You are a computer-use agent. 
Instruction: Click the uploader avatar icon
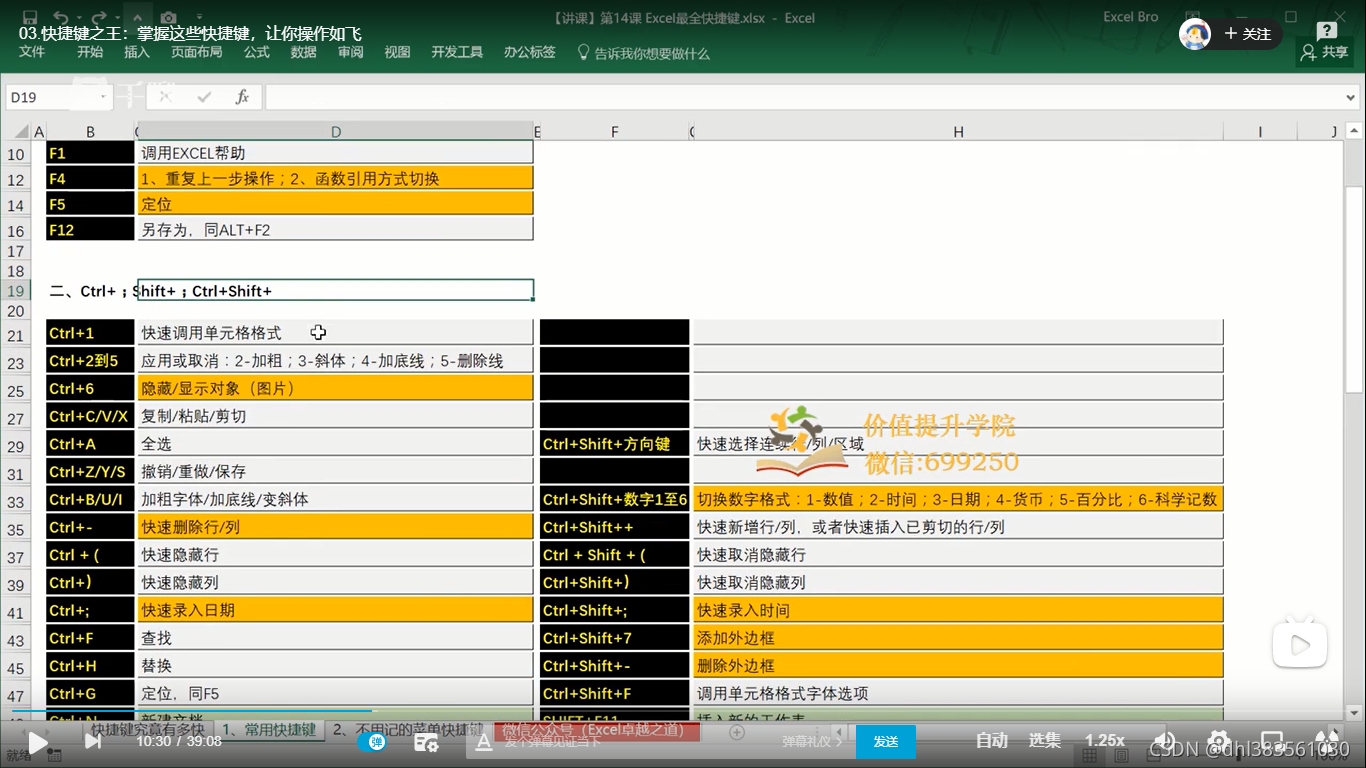[x=1195, y=34]
